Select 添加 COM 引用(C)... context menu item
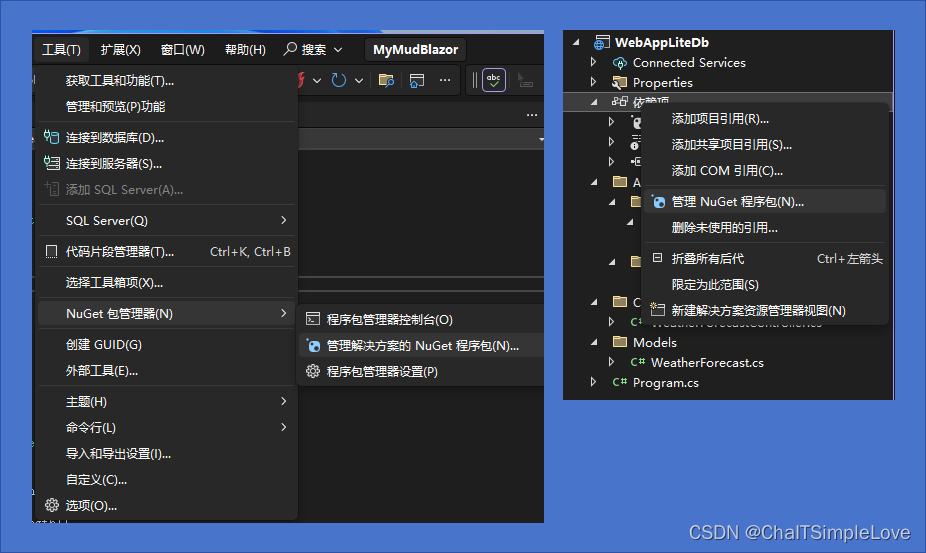Viewport: 926px width, 553px height. pos(765,171)
